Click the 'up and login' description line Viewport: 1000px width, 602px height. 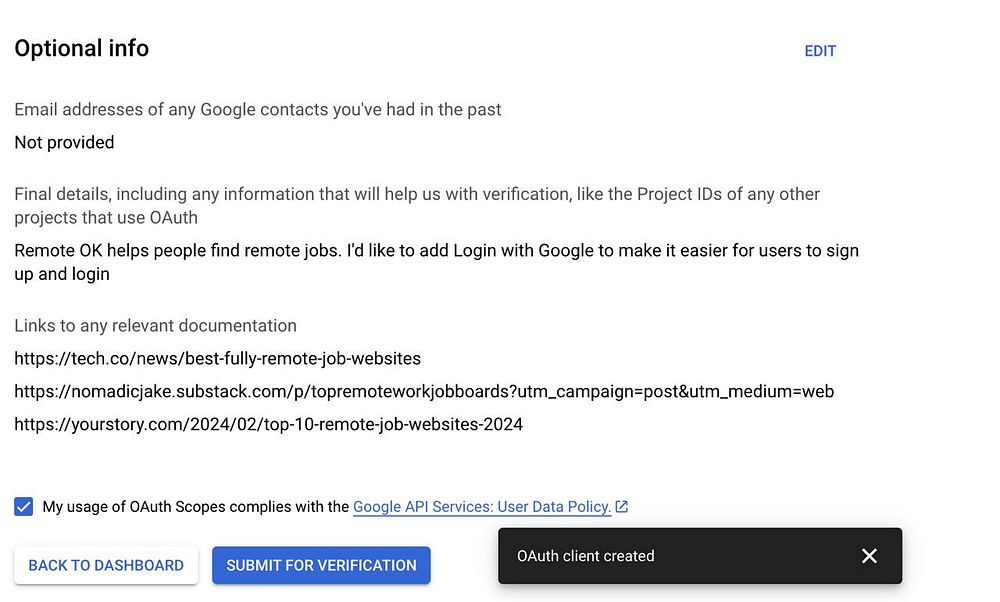[62, 273]
